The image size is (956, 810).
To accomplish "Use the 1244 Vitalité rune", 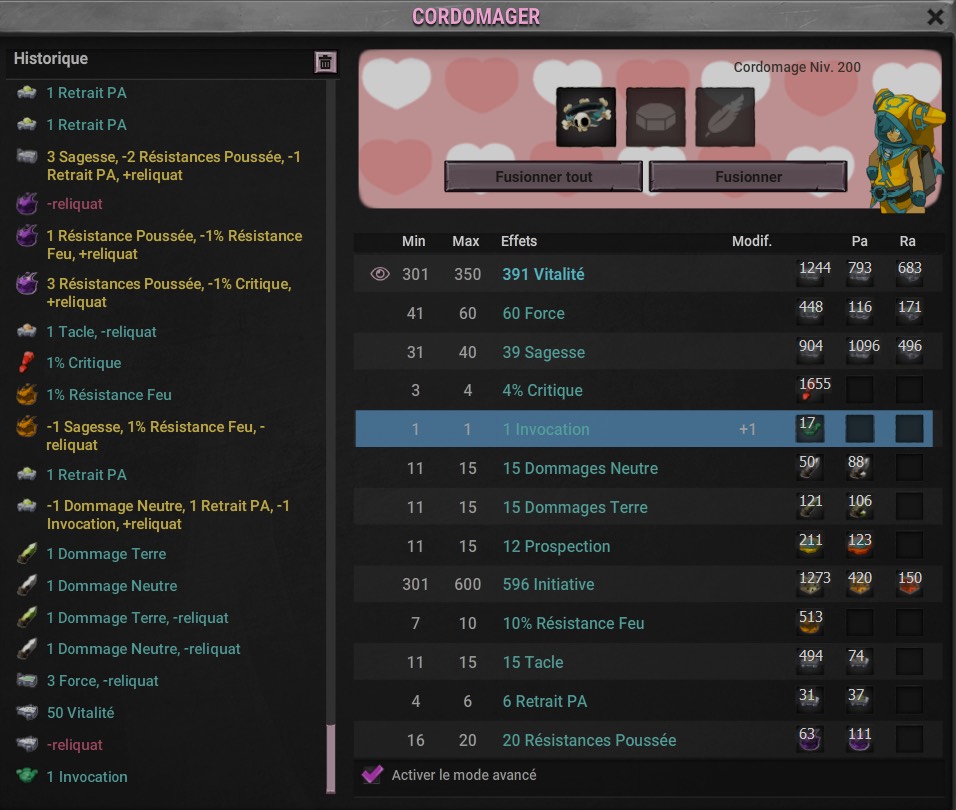I will (811, 274).
